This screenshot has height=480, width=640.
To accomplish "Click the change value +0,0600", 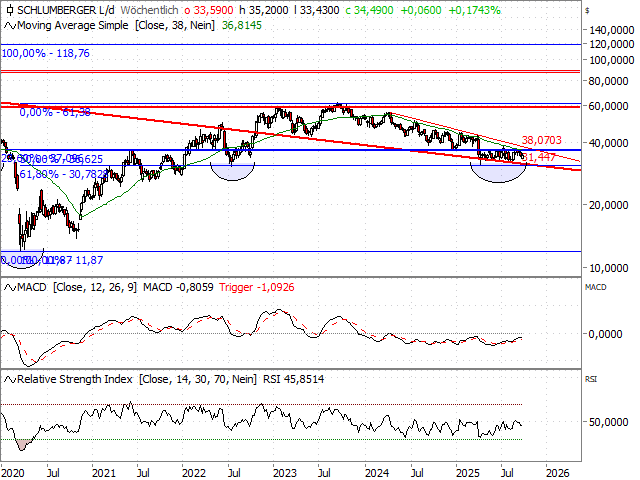I will pos(421,10).
